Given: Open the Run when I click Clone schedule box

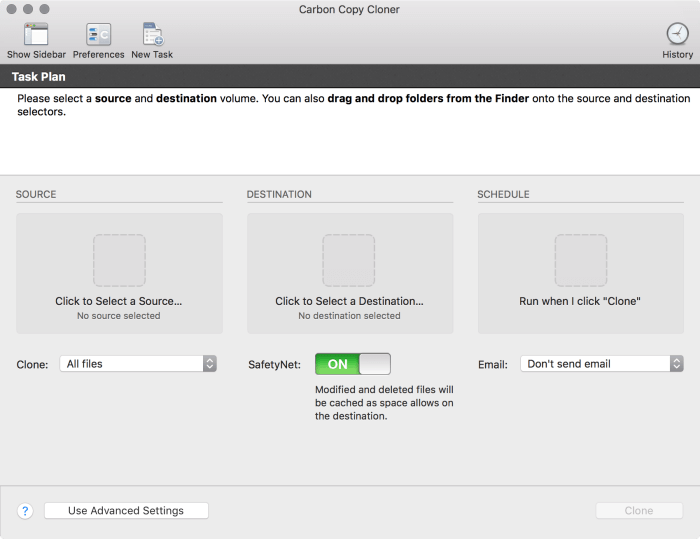Looking at the screenshot, I should point(580,273).
